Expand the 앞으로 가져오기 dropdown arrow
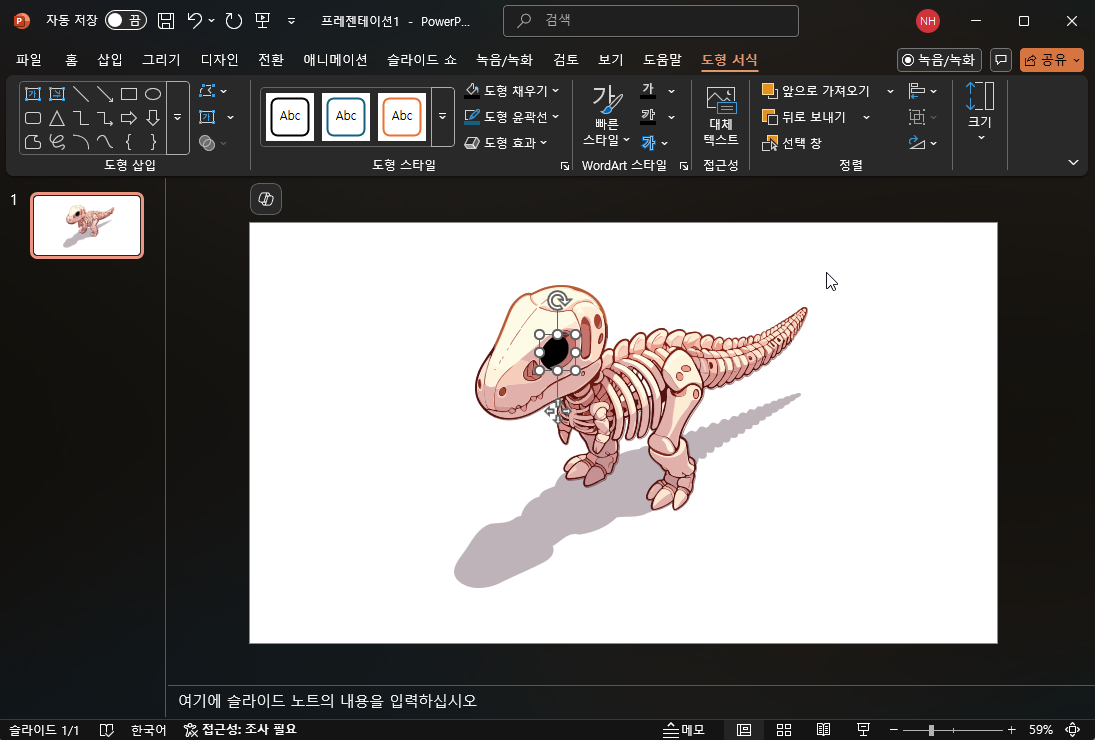 pyautogui.click(x=890, y=90)
